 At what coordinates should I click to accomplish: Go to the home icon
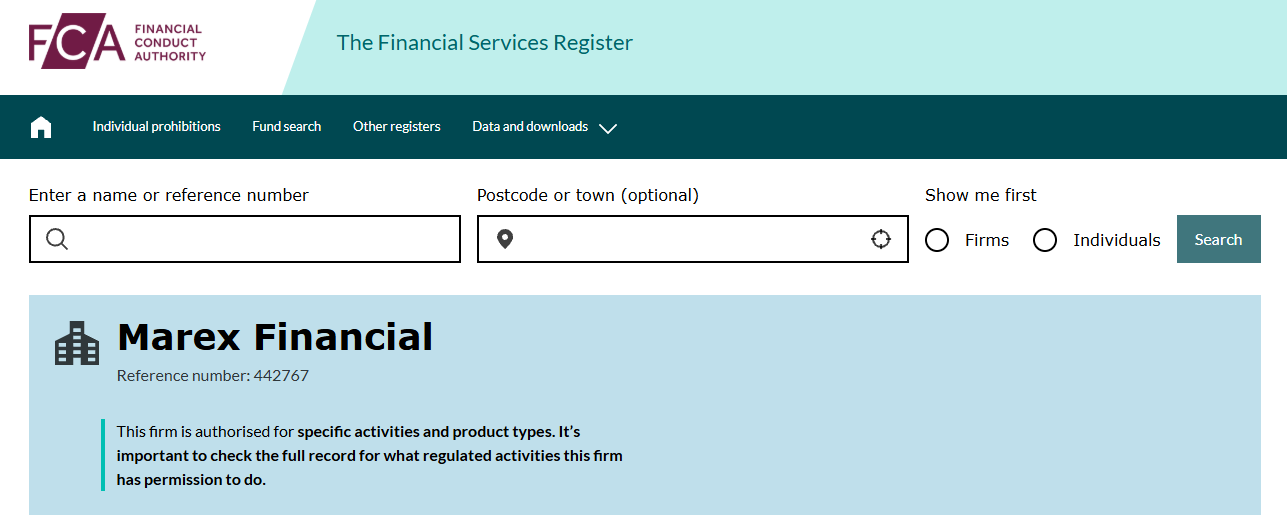[41, 127]
